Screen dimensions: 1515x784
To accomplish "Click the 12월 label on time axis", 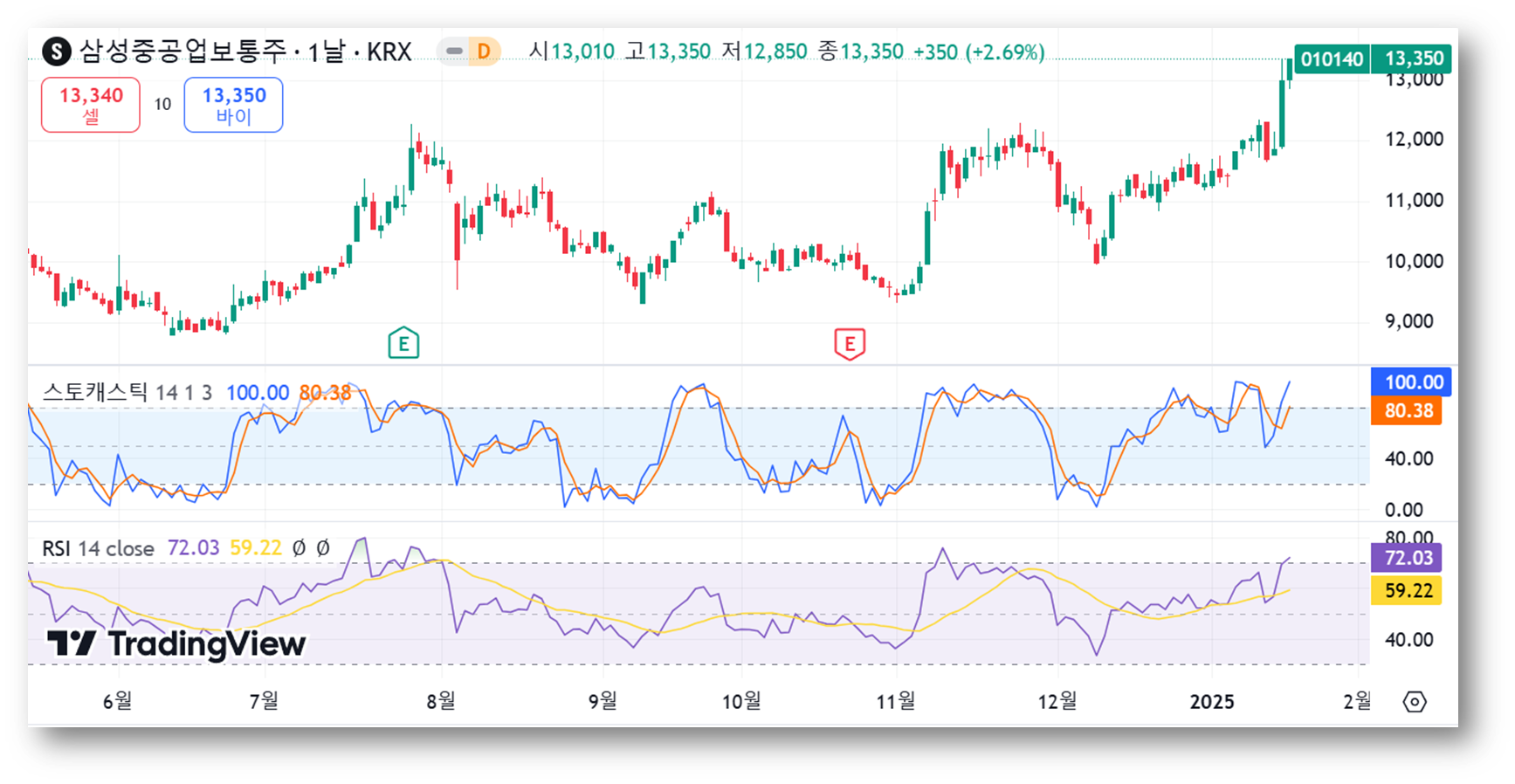I will tap(1057, 701).
